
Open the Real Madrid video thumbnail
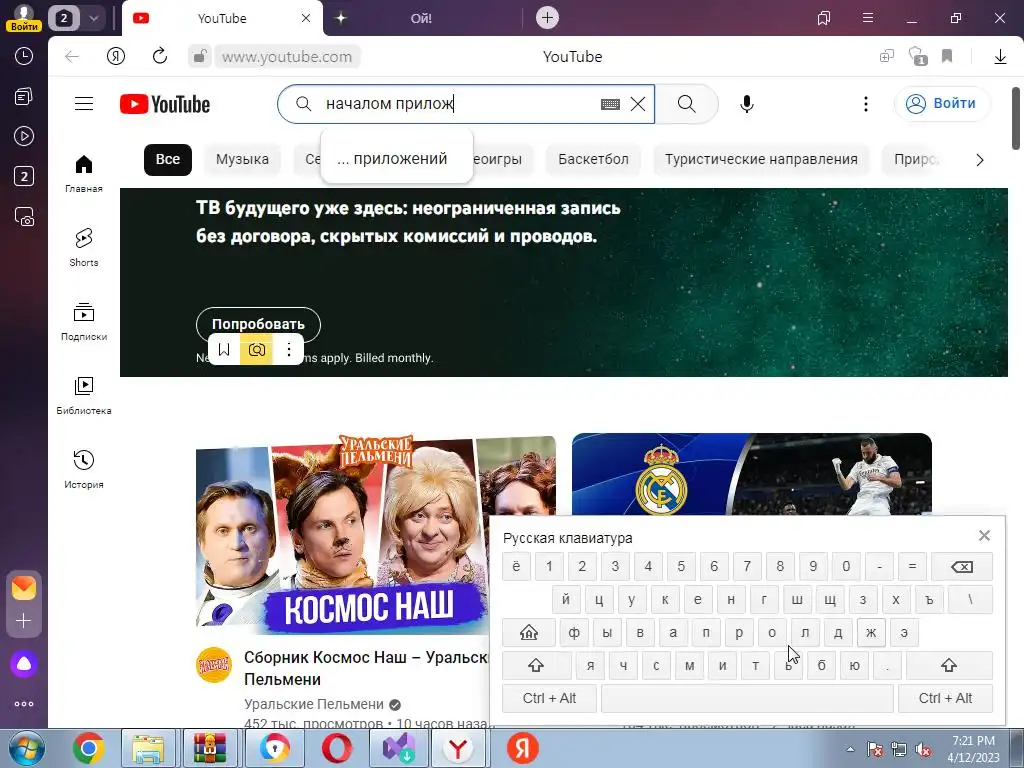[x=752, y=474]
